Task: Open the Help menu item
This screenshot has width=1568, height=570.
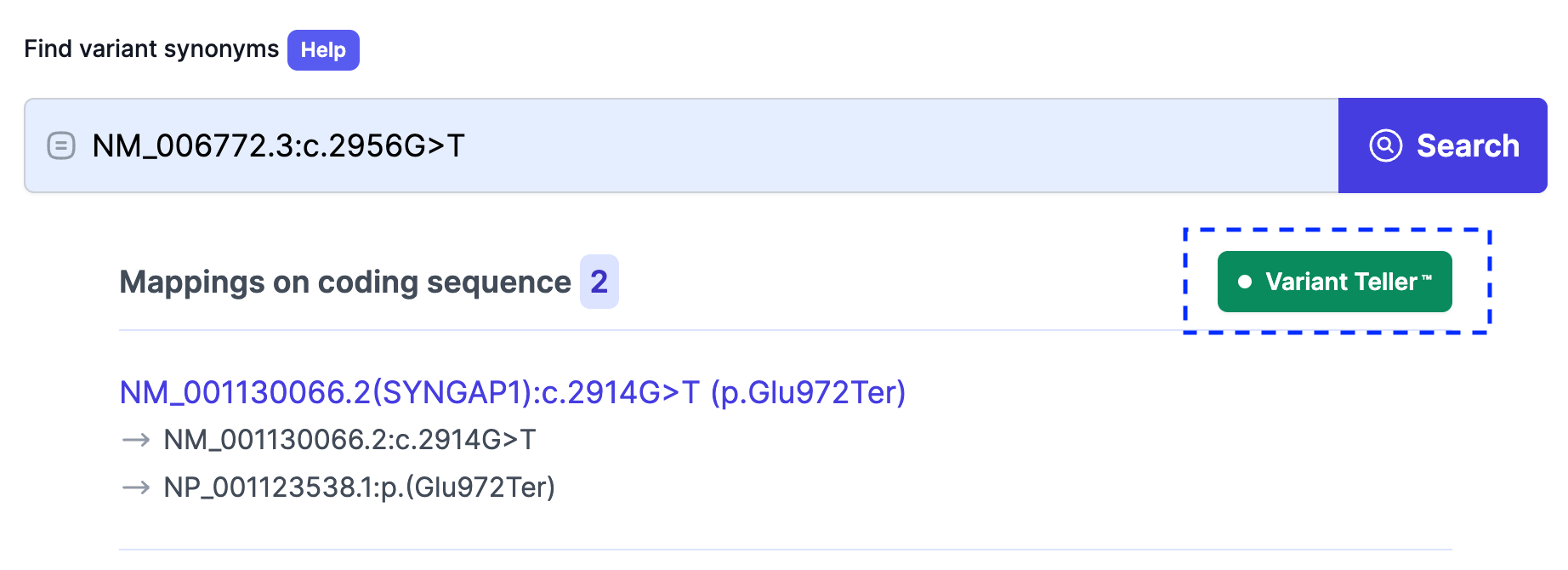Action: click(x=323, y=50)
